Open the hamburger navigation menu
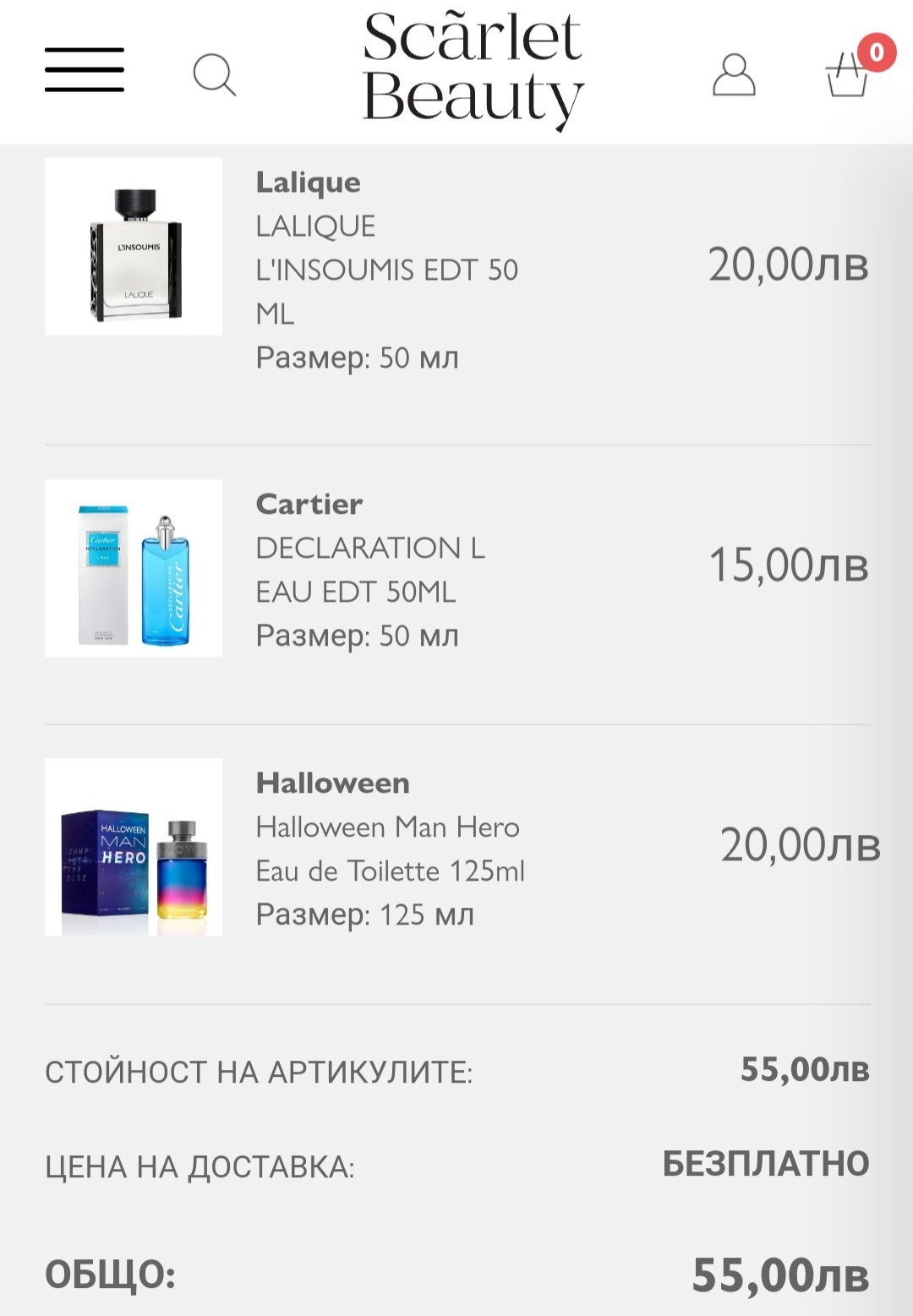This screenshot has height=1316, width=913. (x=85, y=70)
